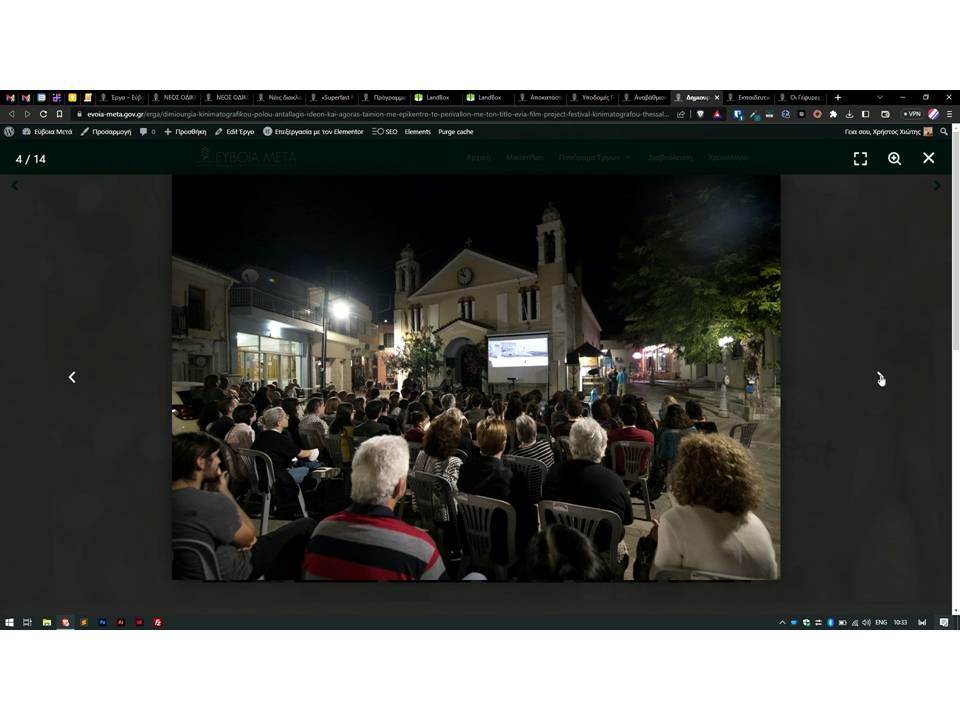Open Photoshop from the taskbar
The width and height of the screenshot is (960, 720).
click(x=102, y=622)
